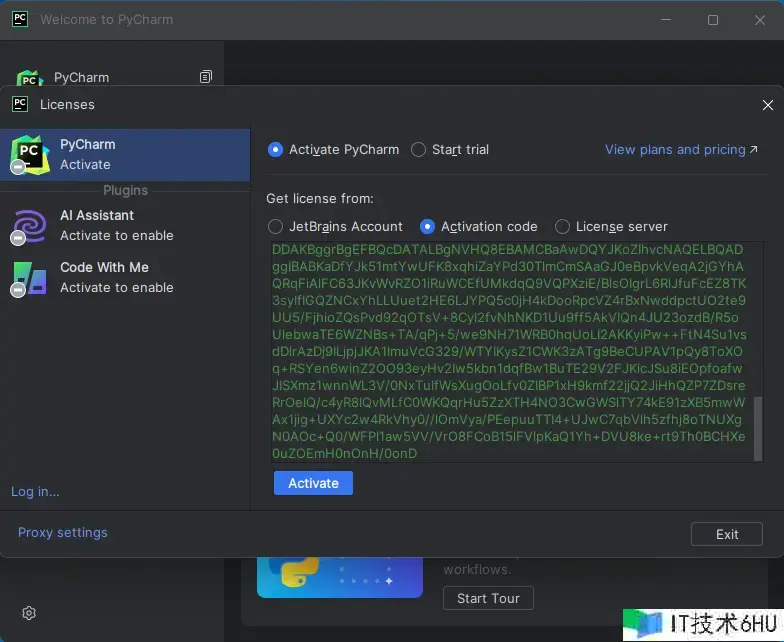The image size is (784, 642).
Task: Select Code With Me plugin entry
Action: point(125,277)
